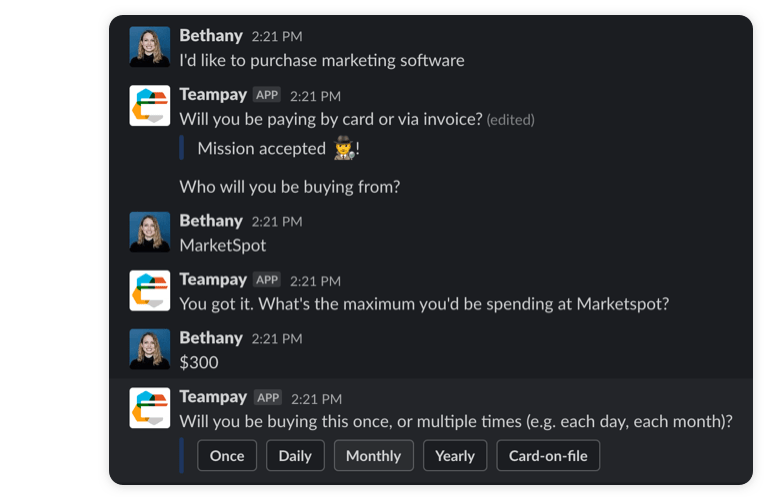Select the Daily frequency option

coord(295,456)
